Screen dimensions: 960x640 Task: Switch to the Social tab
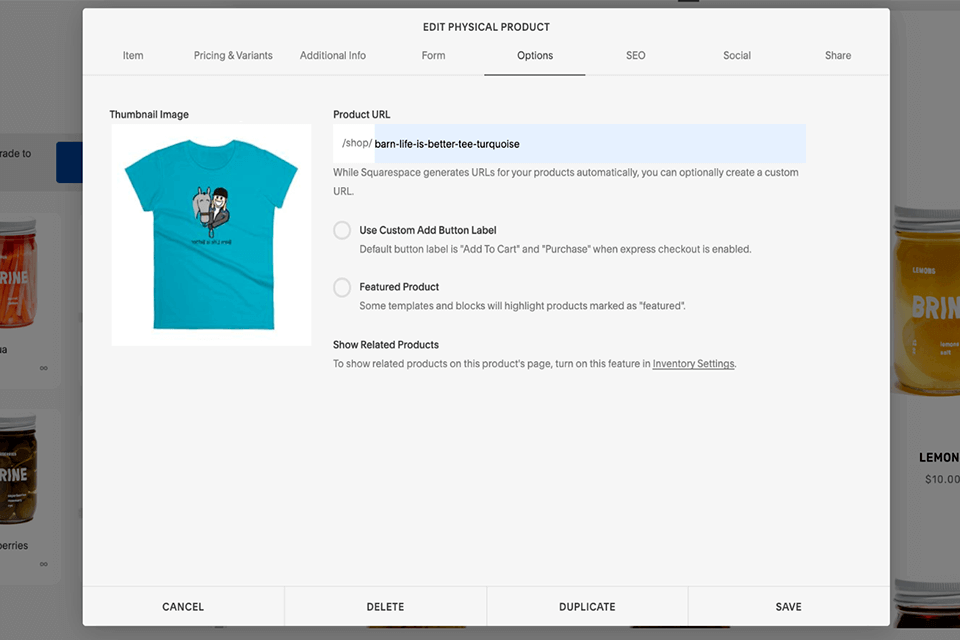(x=737, y=56)
